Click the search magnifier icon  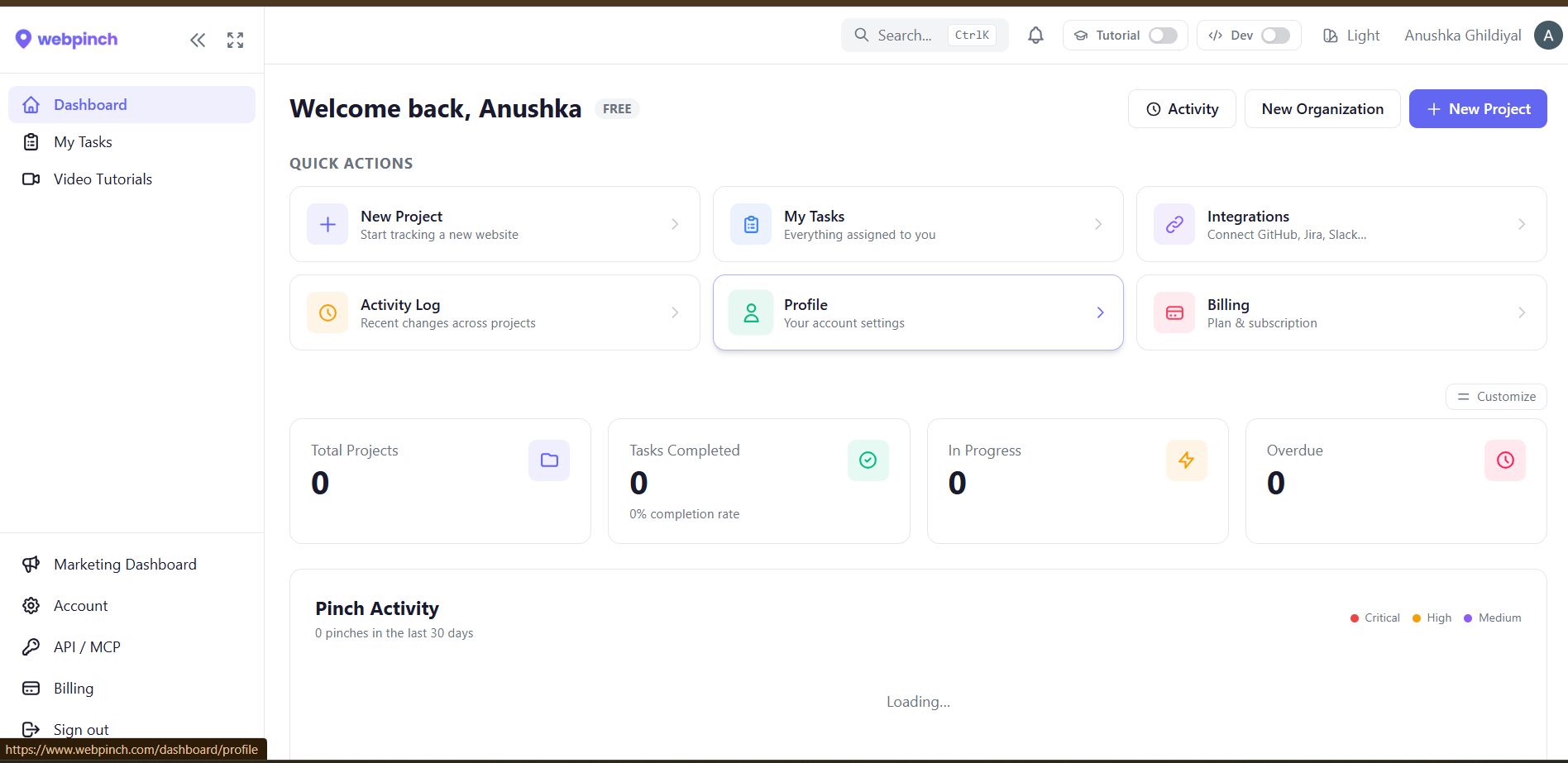(x=861, y=36)
